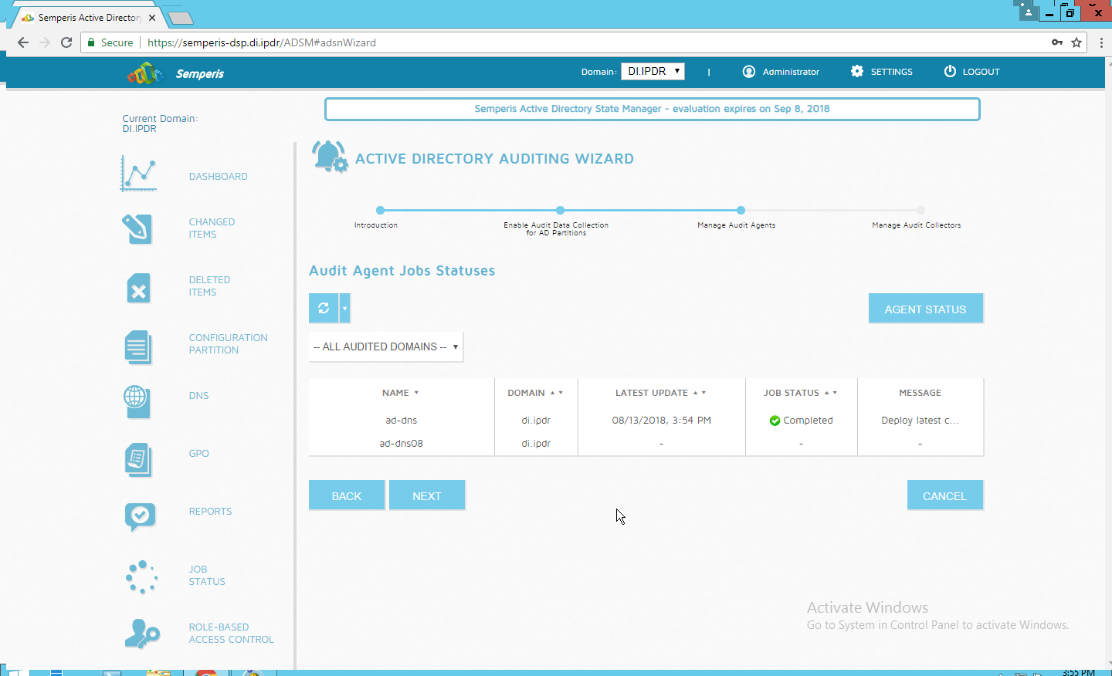
Task: Open the All Audited Domains dropdown
Action: coord(386,347)
